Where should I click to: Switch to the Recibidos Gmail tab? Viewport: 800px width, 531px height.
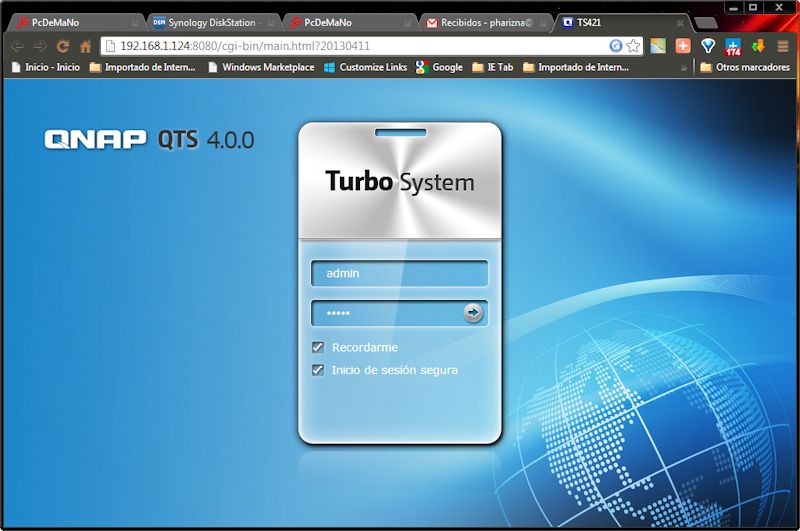click(x=486, y=23)
